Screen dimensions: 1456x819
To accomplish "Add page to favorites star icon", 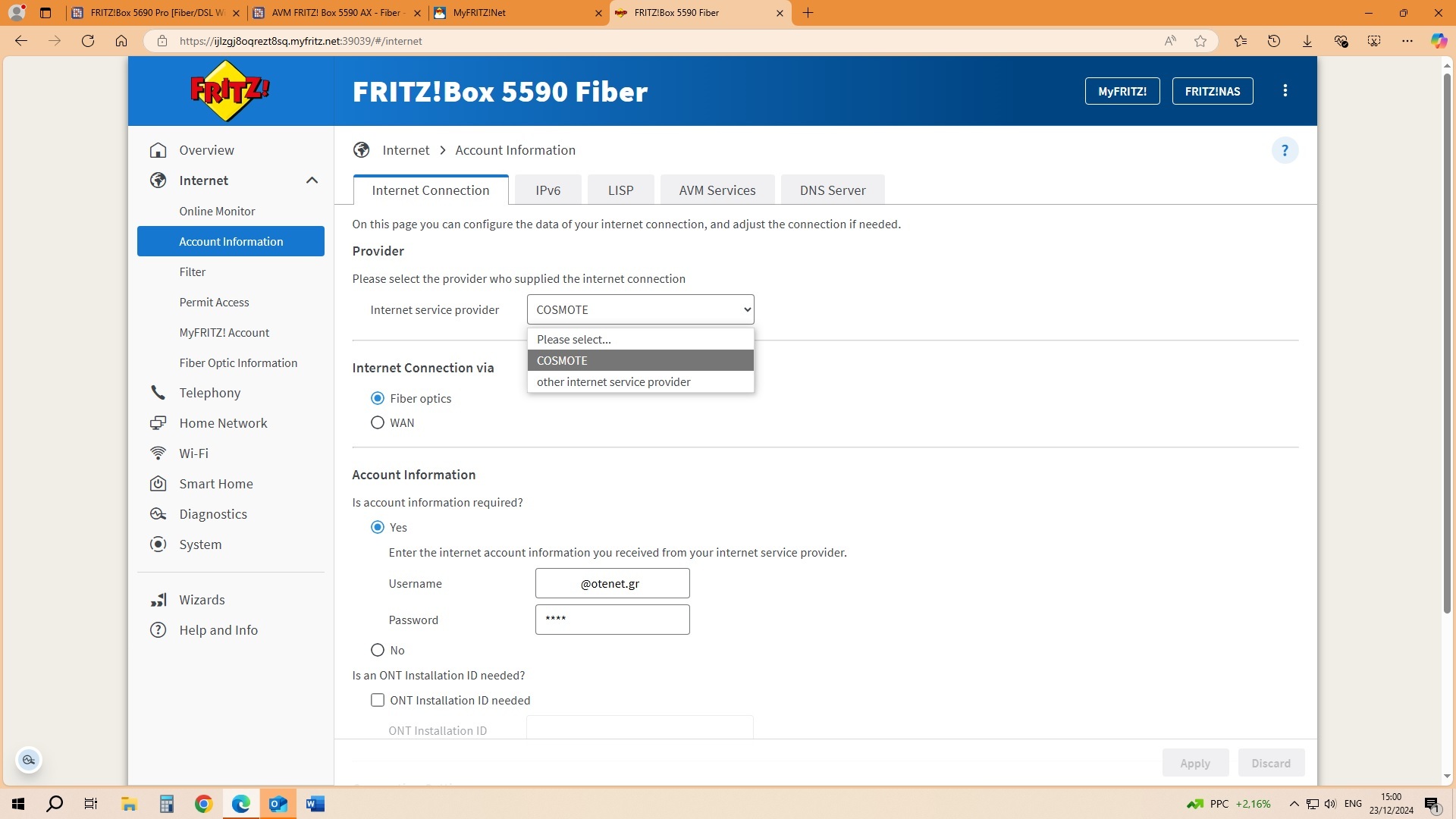I will 1200,41.
